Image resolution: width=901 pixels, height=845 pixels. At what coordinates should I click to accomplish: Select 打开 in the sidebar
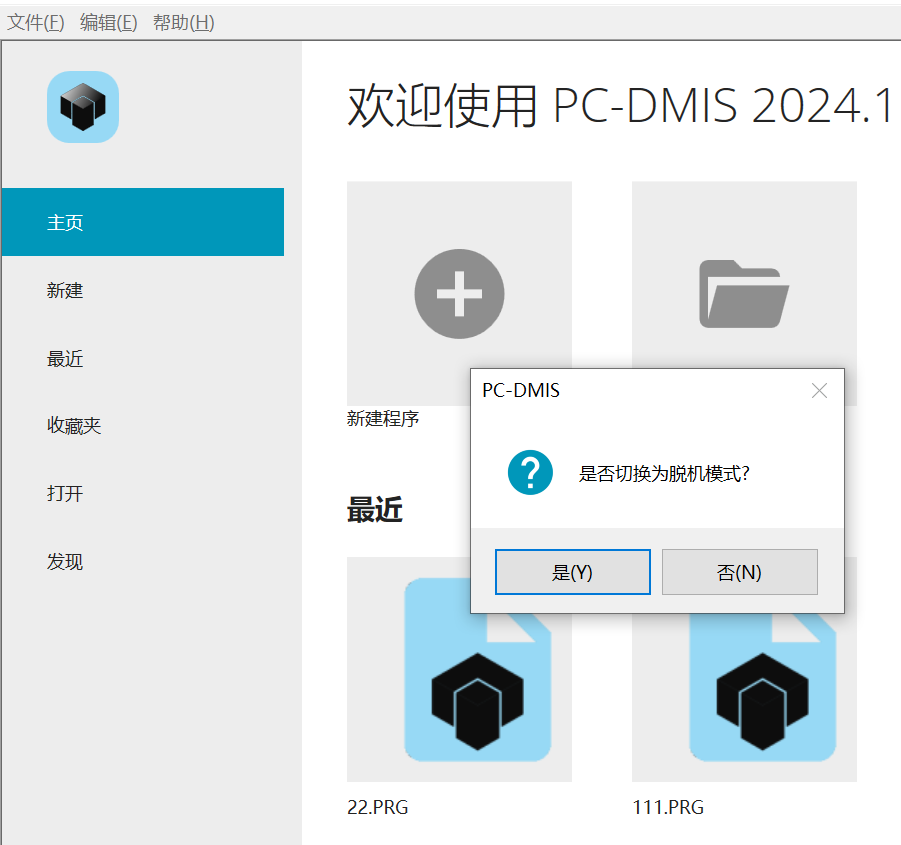[65, 493]
